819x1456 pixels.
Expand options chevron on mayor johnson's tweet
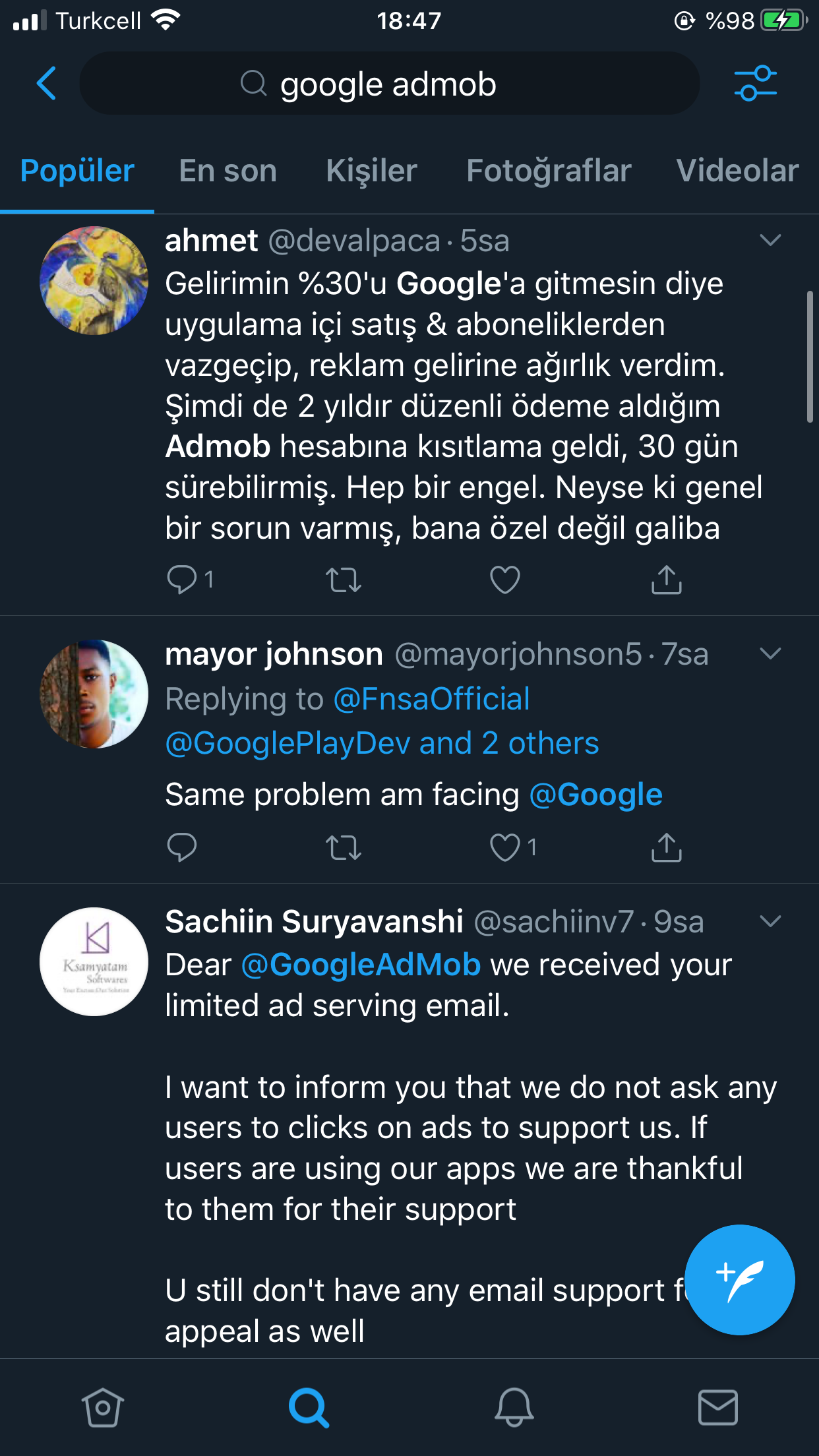pyautogui.click(x=770, y=653)
